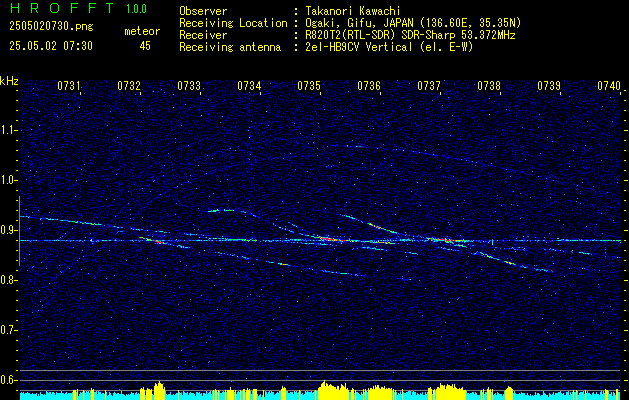Click the meteor count value 45
The height and width of the screenshot is (400, 629).
tap(145, 46)
